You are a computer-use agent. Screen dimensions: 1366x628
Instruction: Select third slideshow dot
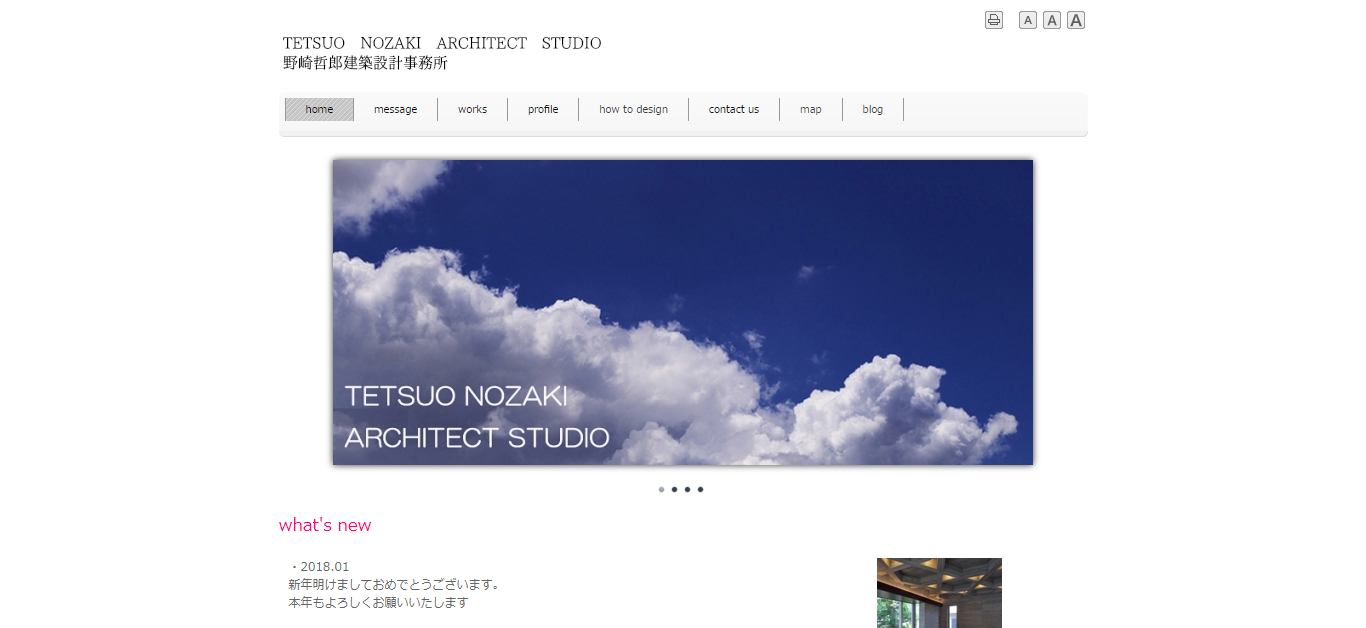(x=687, y=489)
